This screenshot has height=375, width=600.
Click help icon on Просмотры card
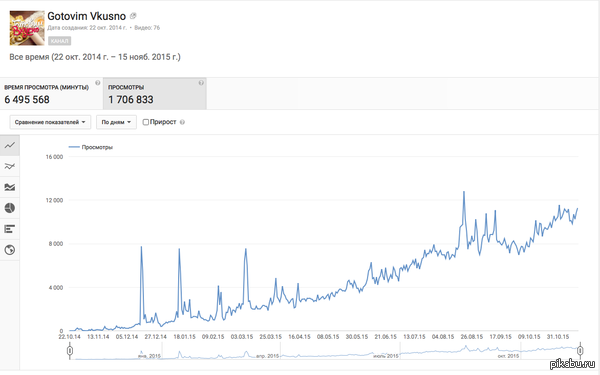(x=201, y=83)
